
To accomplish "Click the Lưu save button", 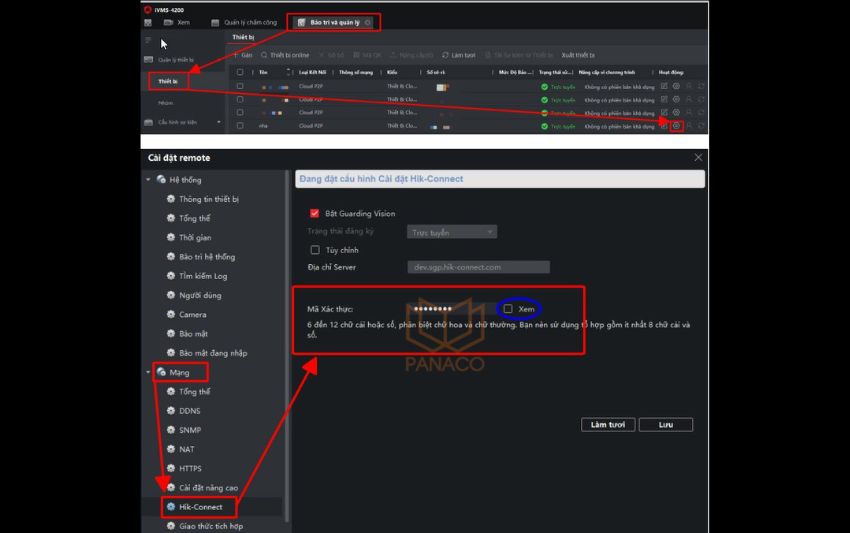I will pyautogui.click(x=666, y=425).
